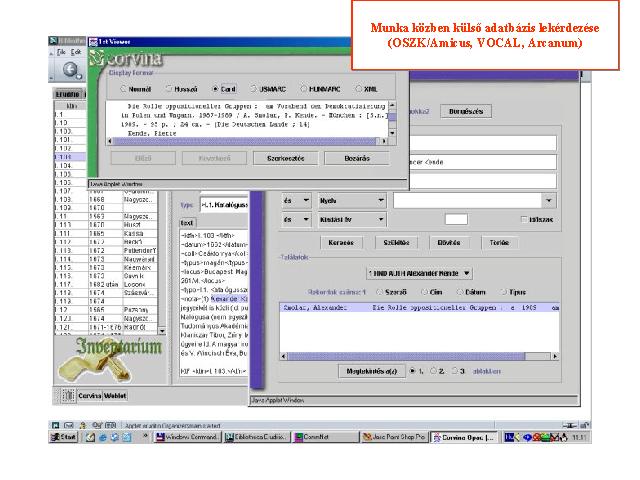The width and height of the screenshot is (640, 480).
Task: Open the File menu in browser window
Action: [x=61, y=52]
